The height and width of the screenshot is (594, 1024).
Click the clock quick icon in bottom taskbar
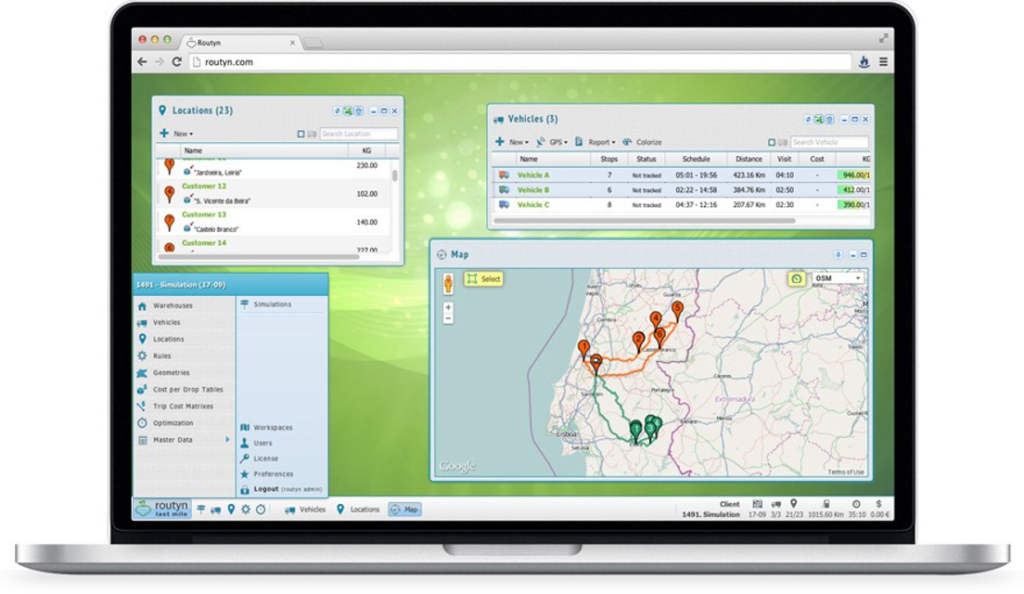(261, 509)
